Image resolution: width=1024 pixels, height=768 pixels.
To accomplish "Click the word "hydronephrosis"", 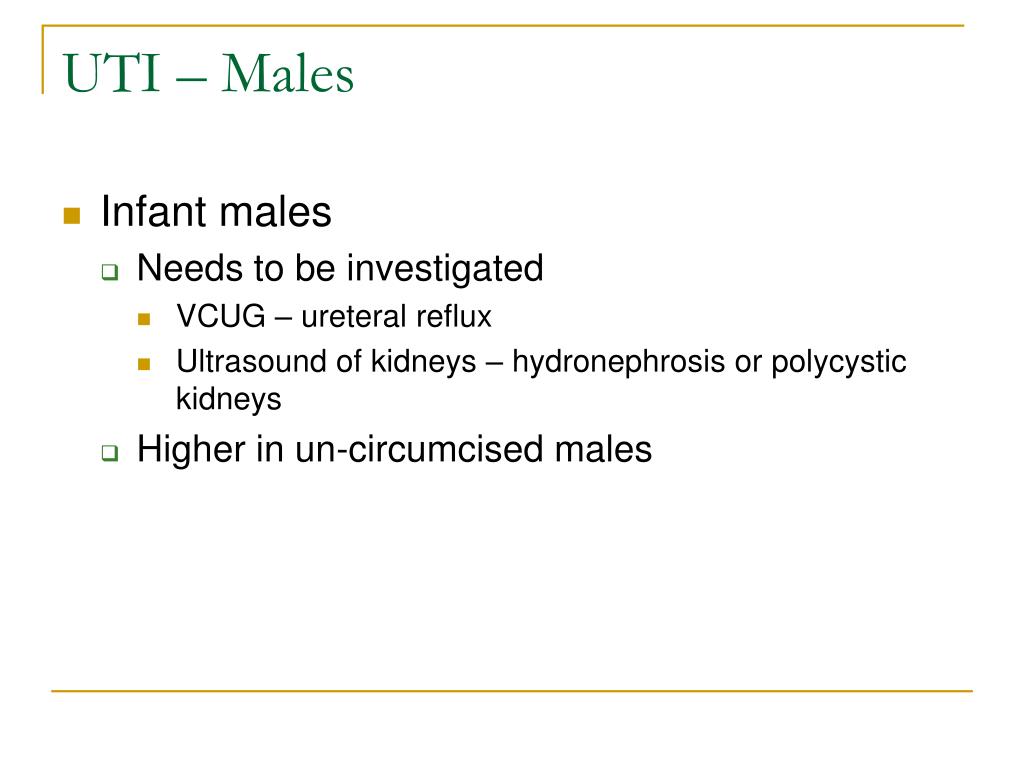I will click(618, 362).
